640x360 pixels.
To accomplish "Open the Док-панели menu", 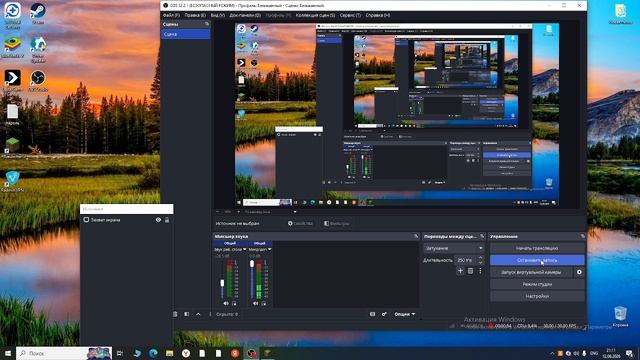I will (x=245, y=15).
